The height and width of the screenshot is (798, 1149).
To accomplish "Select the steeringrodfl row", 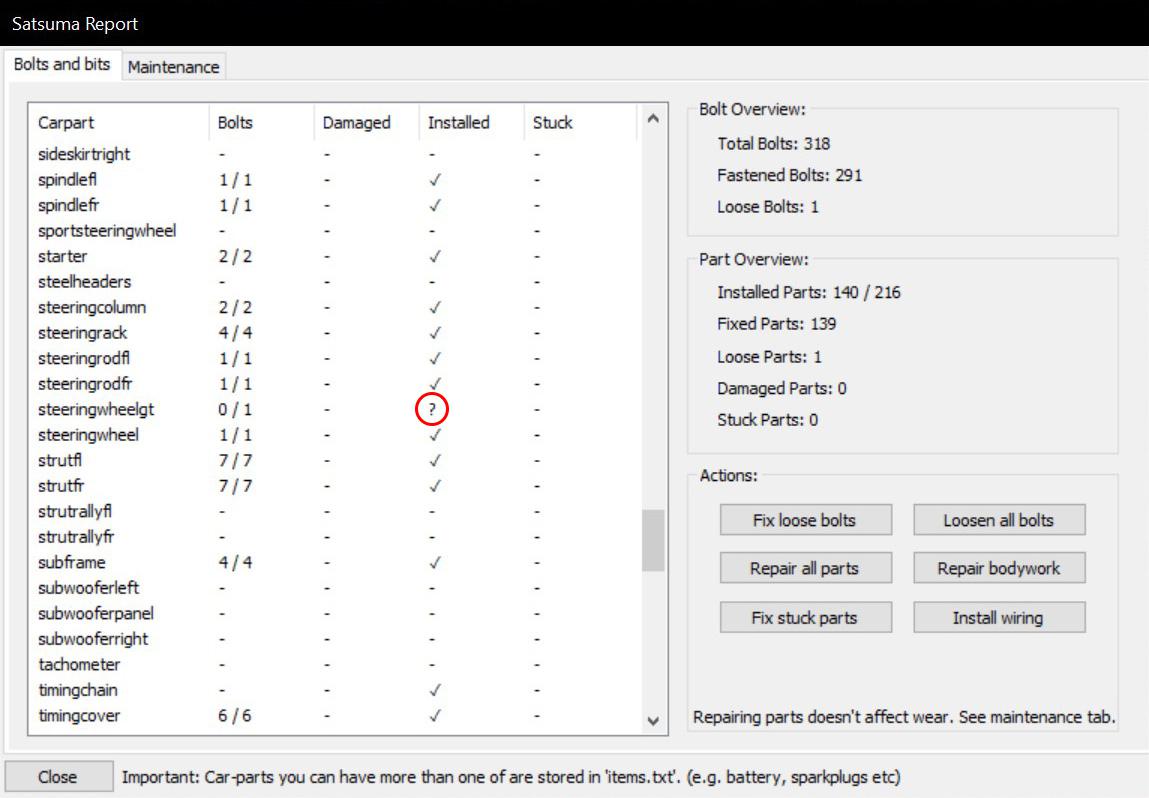I will (334, 358).
